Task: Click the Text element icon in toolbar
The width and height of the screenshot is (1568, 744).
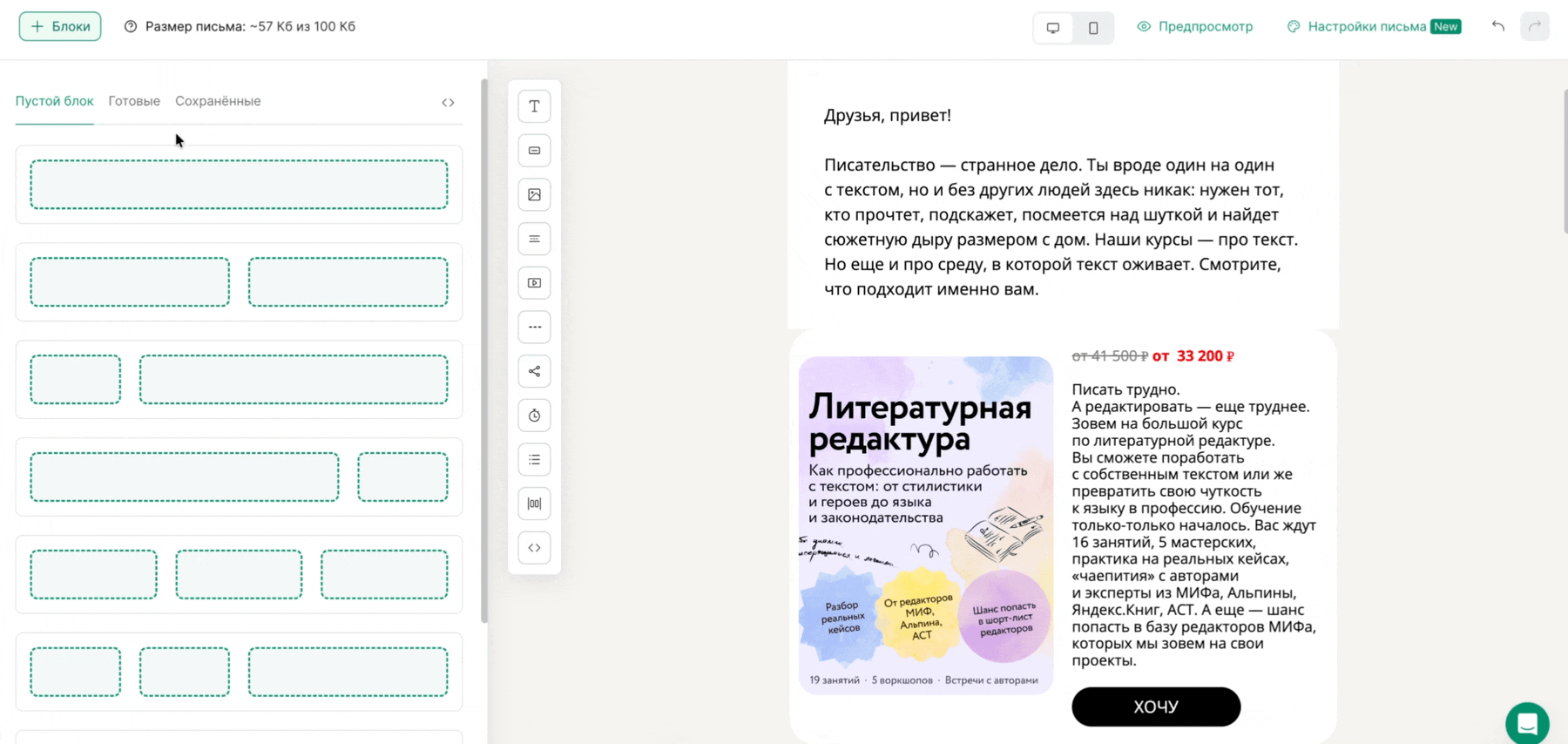Action: 534,106
